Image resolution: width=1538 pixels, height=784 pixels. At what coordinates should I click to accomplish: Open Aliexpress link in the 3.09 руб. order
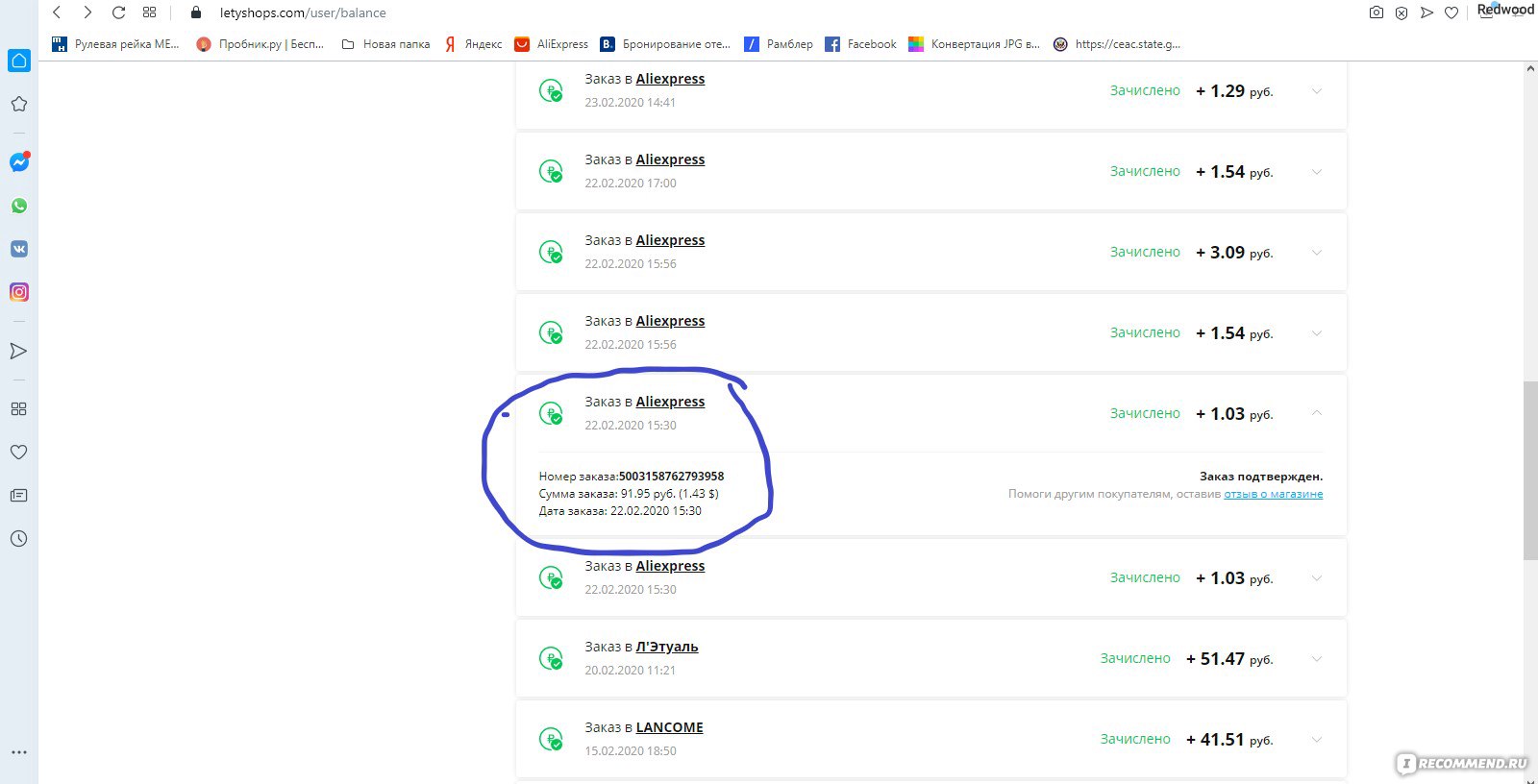click(x=670, y=241)
